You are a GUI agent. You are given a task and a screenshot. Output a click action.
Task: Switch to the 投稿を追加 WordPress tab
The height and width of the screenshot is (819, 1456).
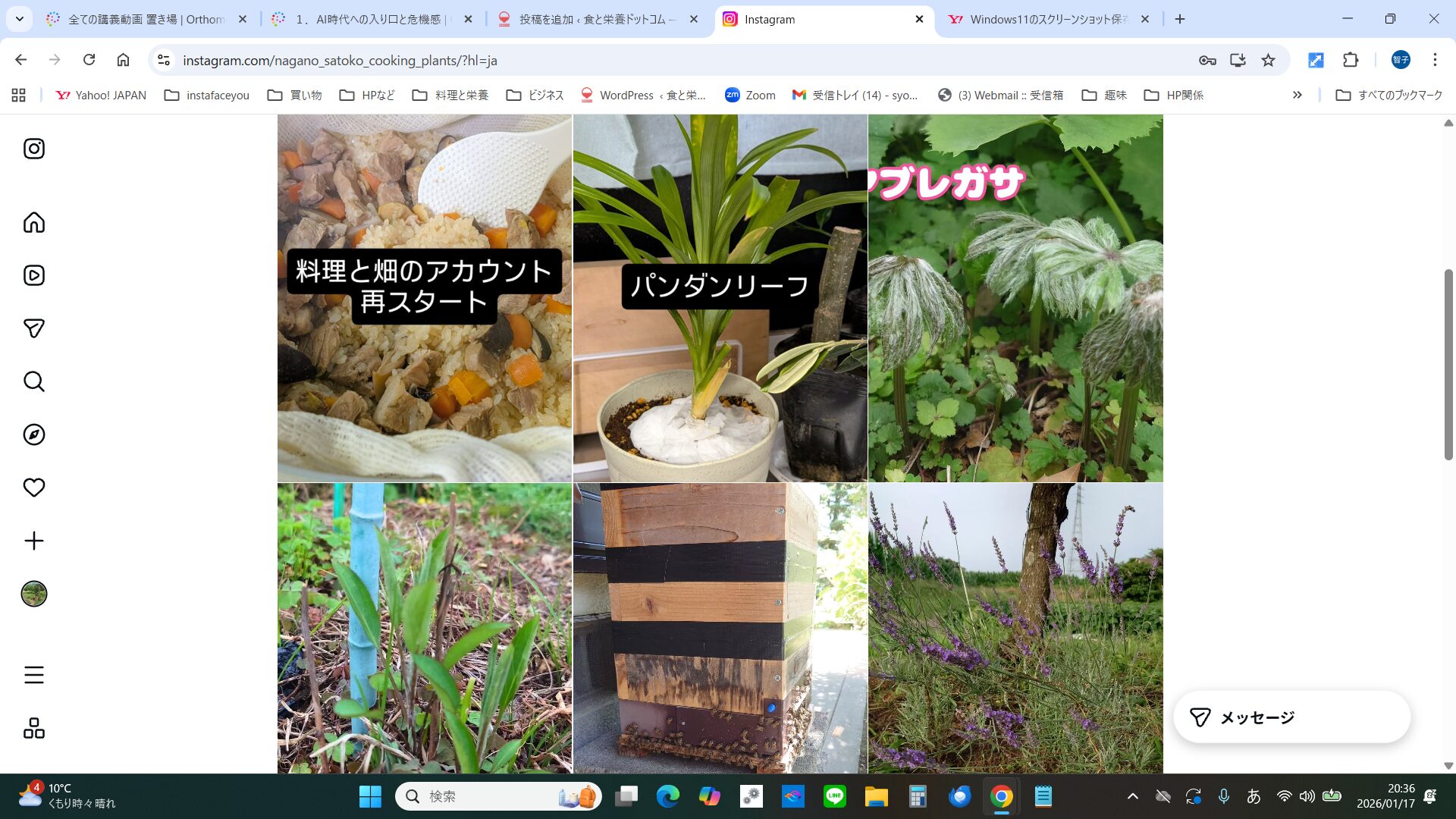(597, 19)
